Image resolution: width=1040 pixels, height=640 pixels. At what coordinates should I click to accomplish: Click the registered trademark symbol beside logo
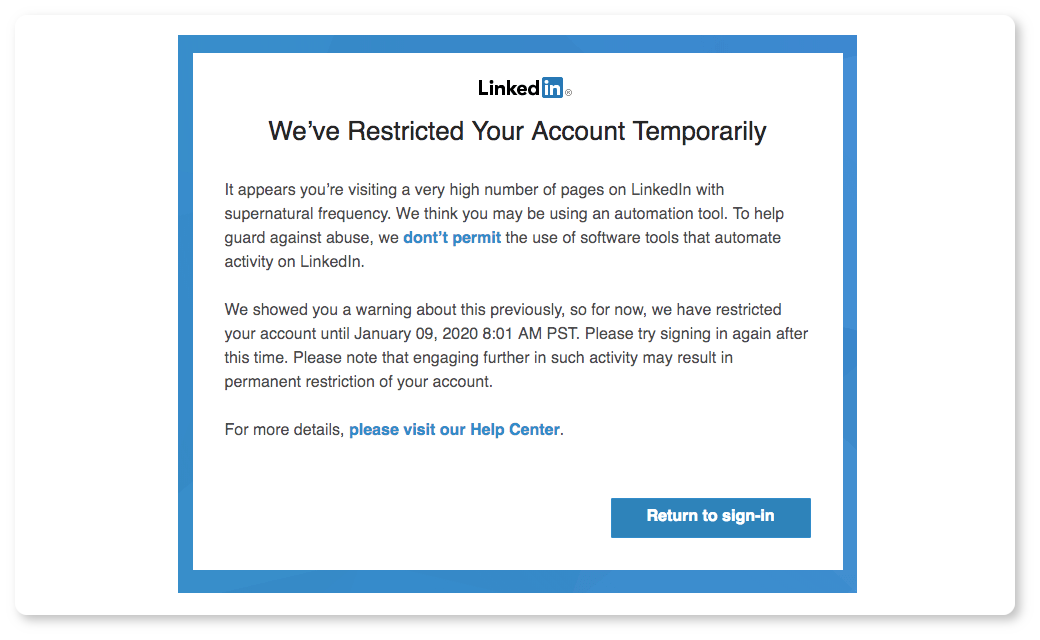click(568, 93)
